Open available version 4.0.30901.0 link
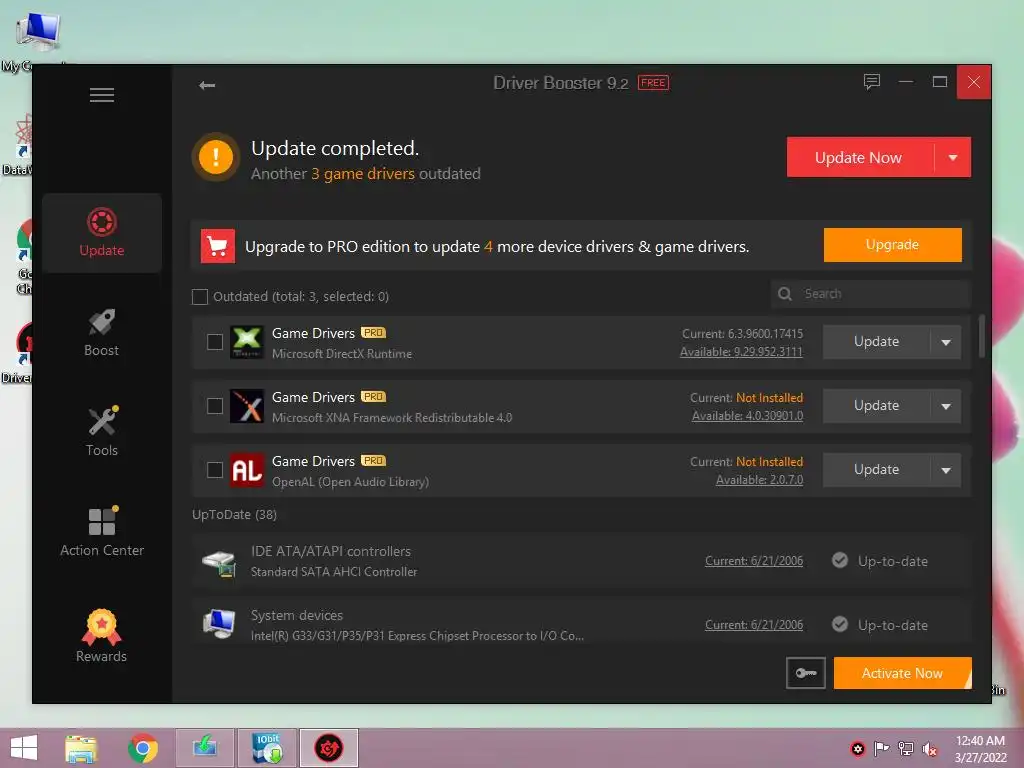The width and height of the screenshot is (1024, 768). (748, 416)
